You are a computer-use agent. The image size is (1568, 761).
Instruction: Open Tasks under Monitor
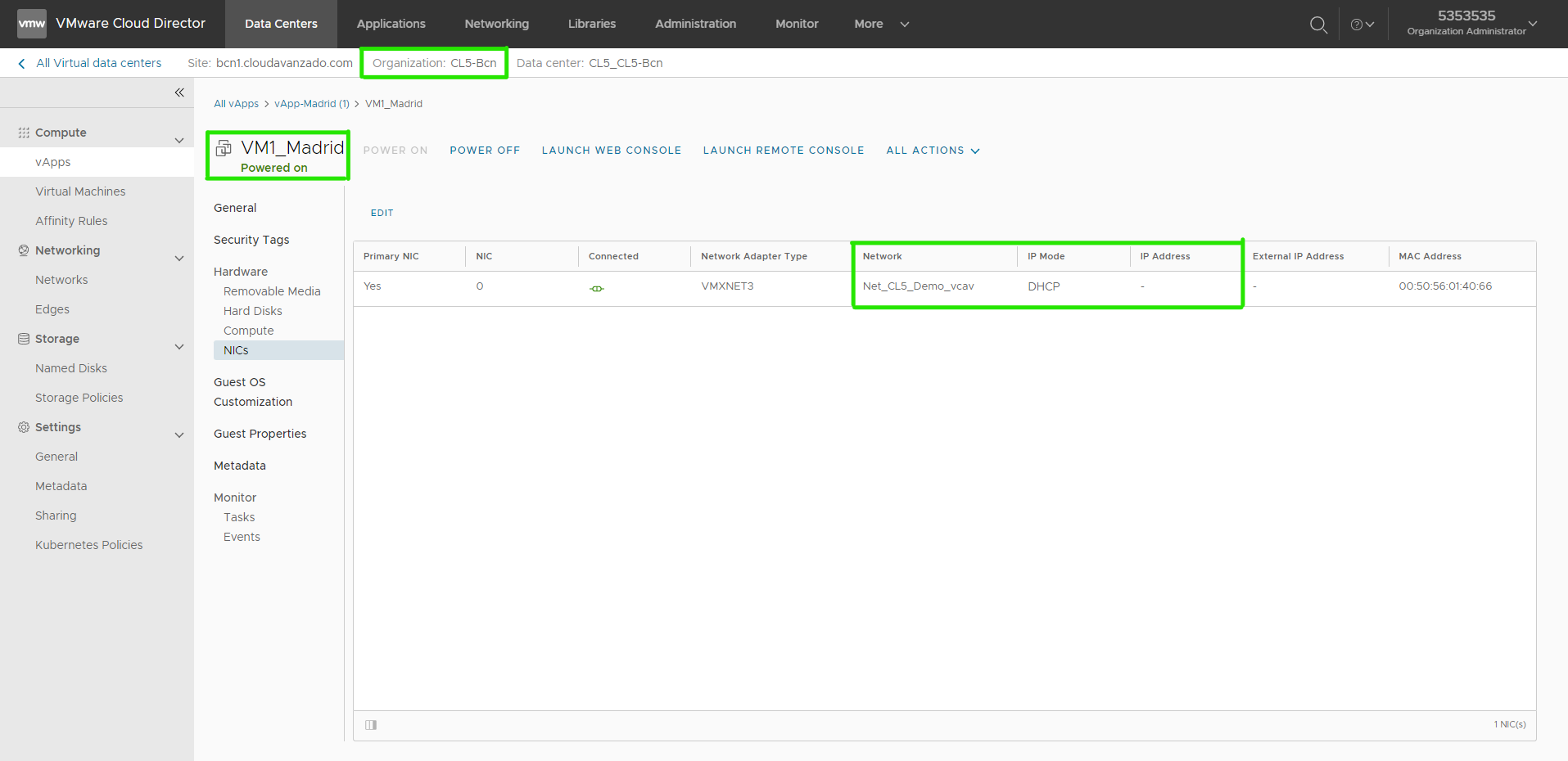[239, 517]
